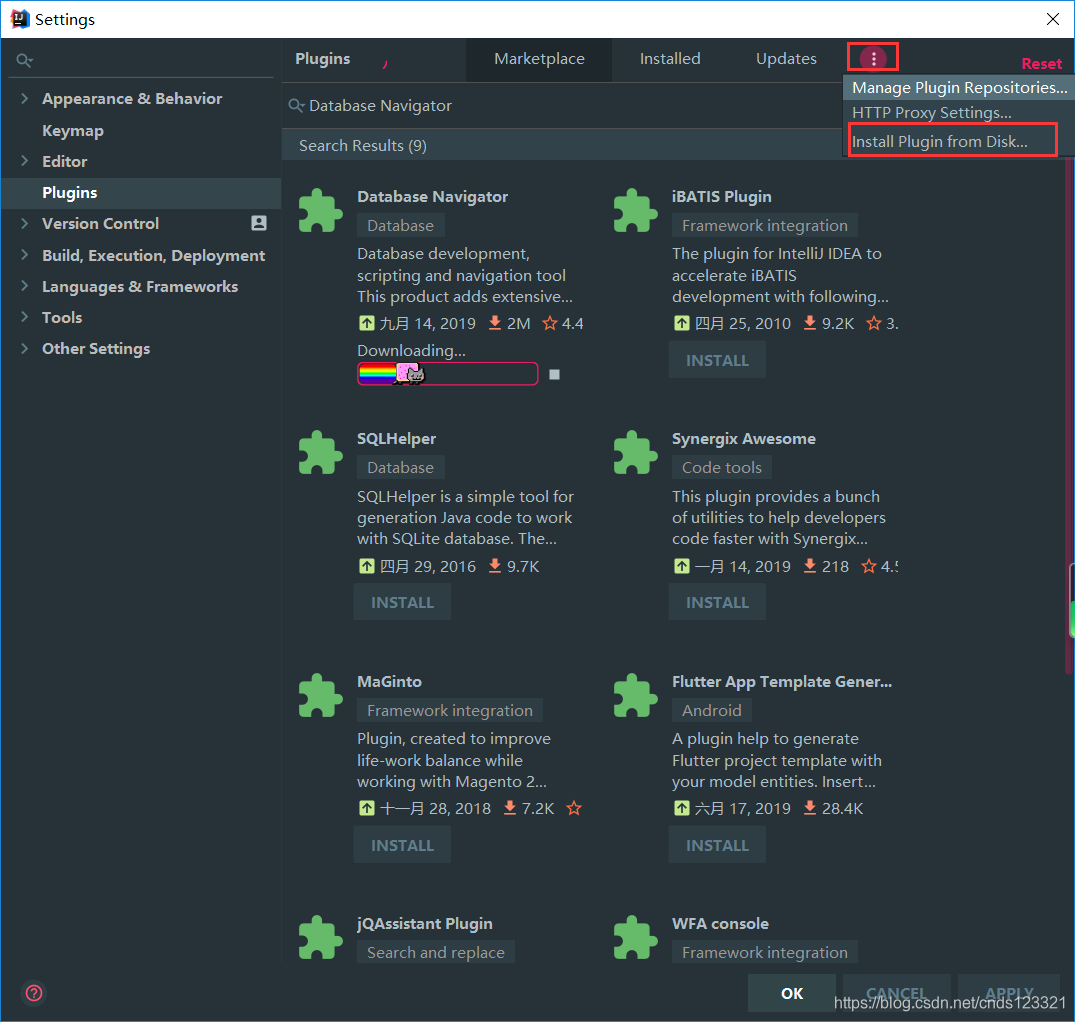Install the MaGinto plugin
Screen dimensions: 1075x1022
pyautogui.click(x=402, y=845)
